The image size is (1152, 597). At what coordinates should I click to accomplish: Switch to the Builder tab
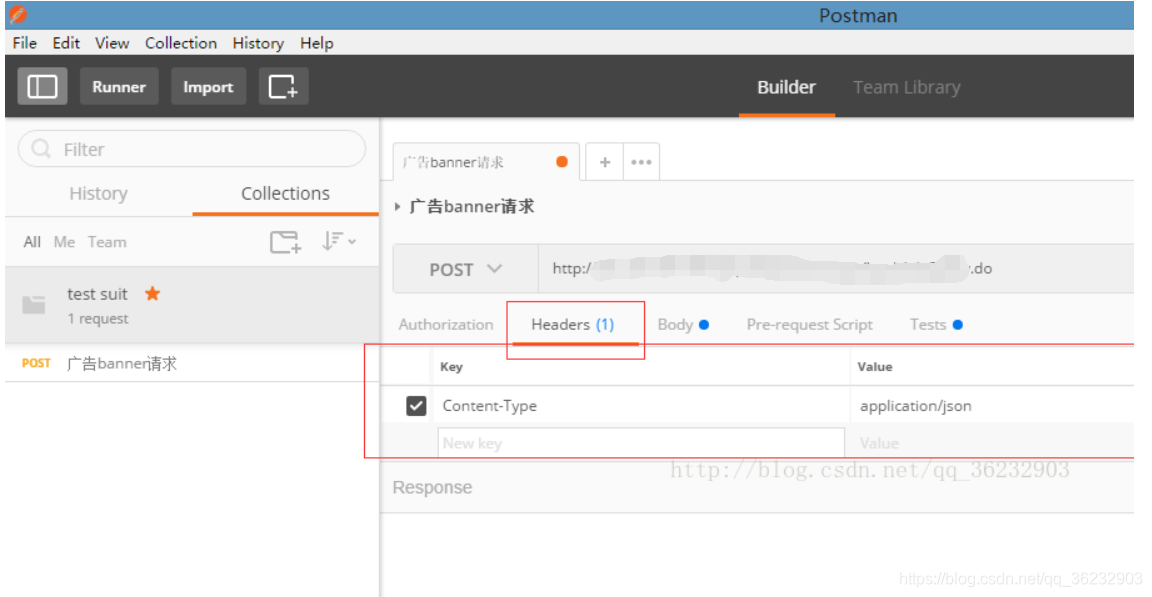coord(786,87)
